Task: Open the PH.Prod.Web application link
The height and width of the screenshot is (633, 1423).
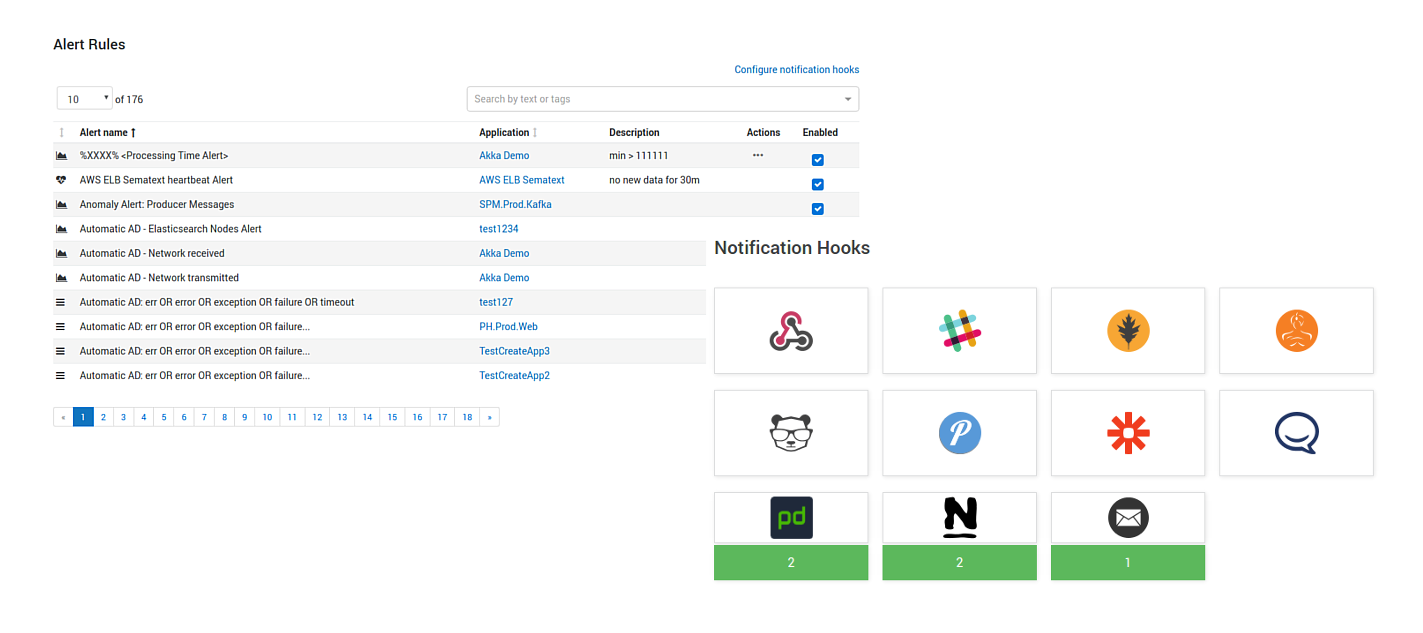Action: [509, 327]
